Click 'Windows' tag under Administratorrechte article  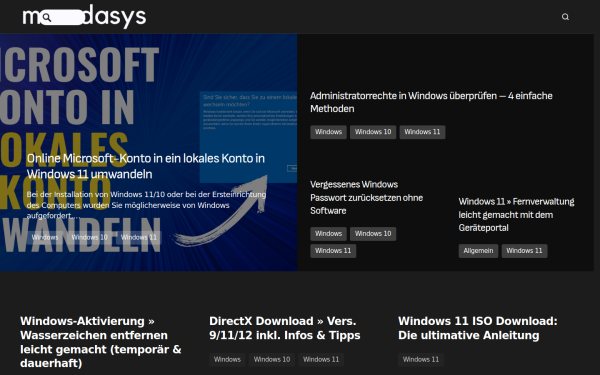328,132
